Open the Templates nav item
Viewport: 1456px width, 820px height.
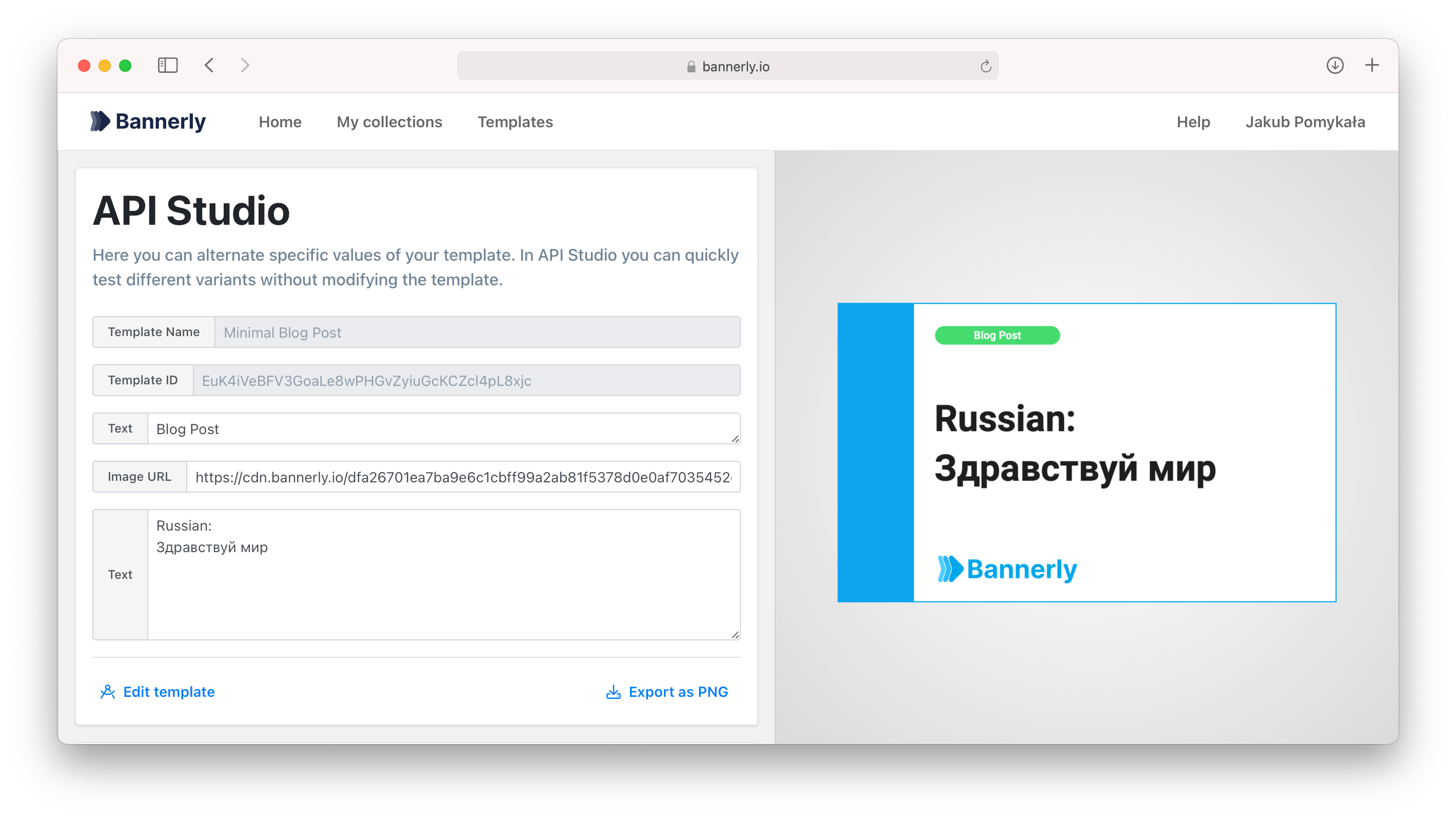[x=515, y=122]
